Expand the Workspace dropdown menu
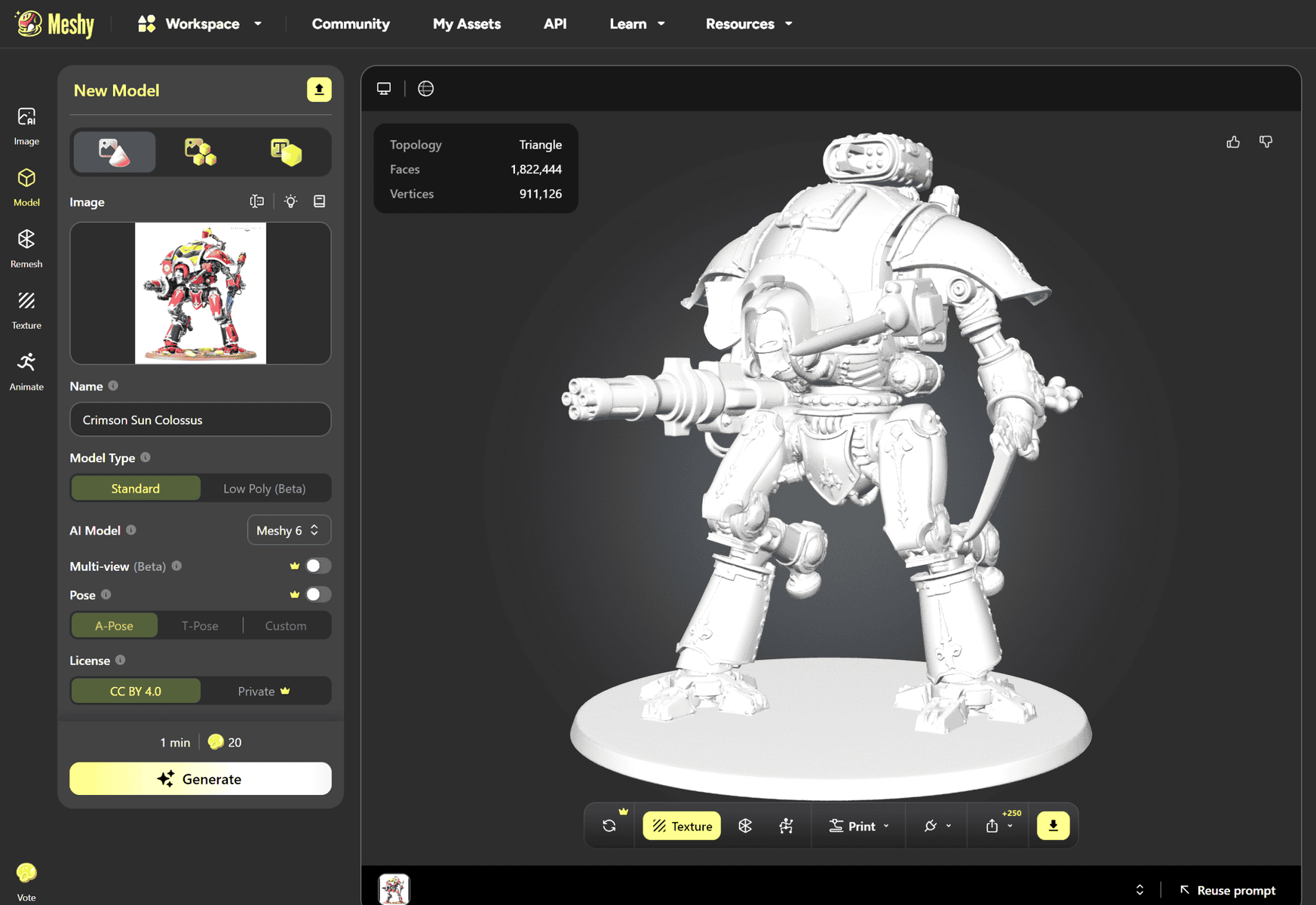Image resolution: width=1316 pixels, height=905 pixels. coord(201,24)
